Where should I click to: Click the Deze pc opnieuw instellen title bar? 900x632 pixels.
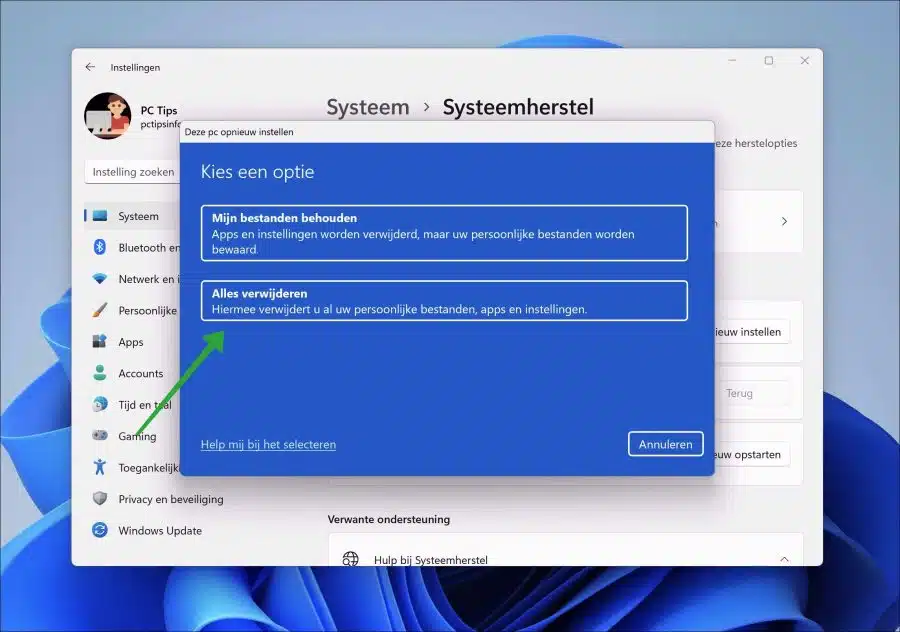[x=447, y=132]
